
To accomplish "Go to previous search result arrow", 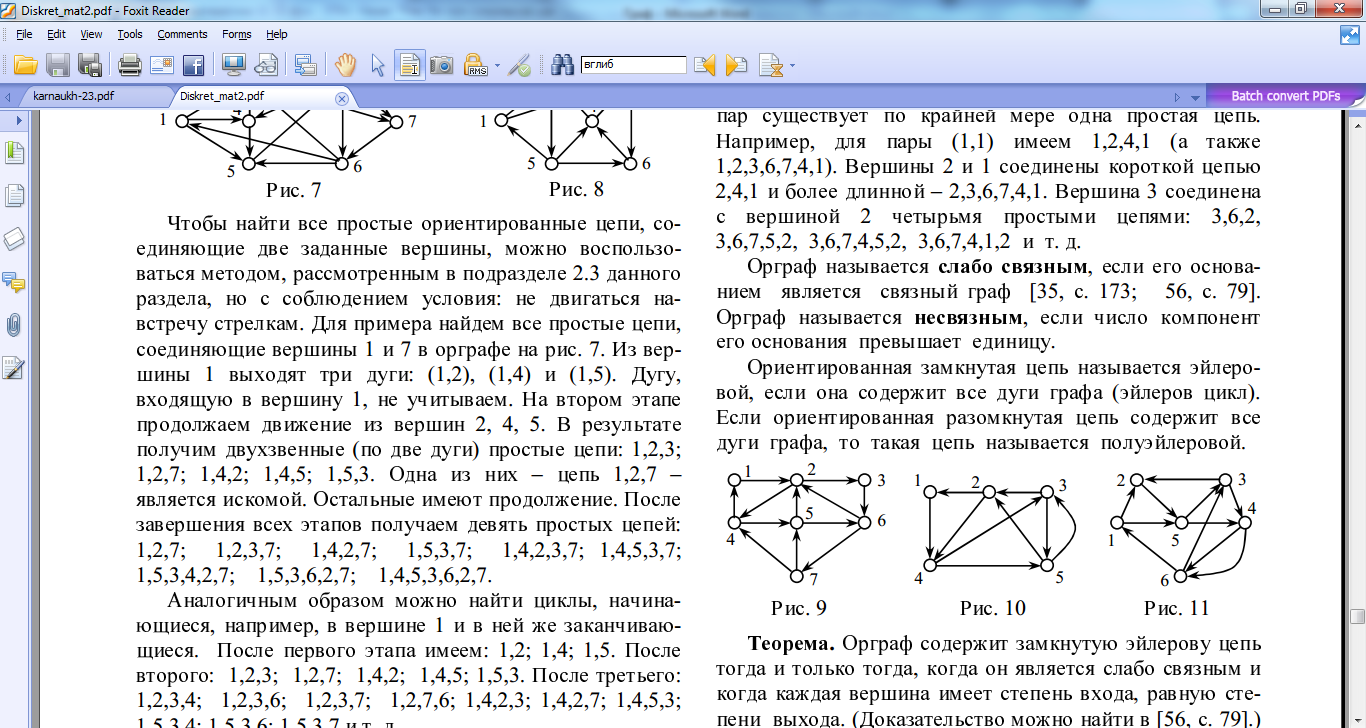I will coord(705,66).
